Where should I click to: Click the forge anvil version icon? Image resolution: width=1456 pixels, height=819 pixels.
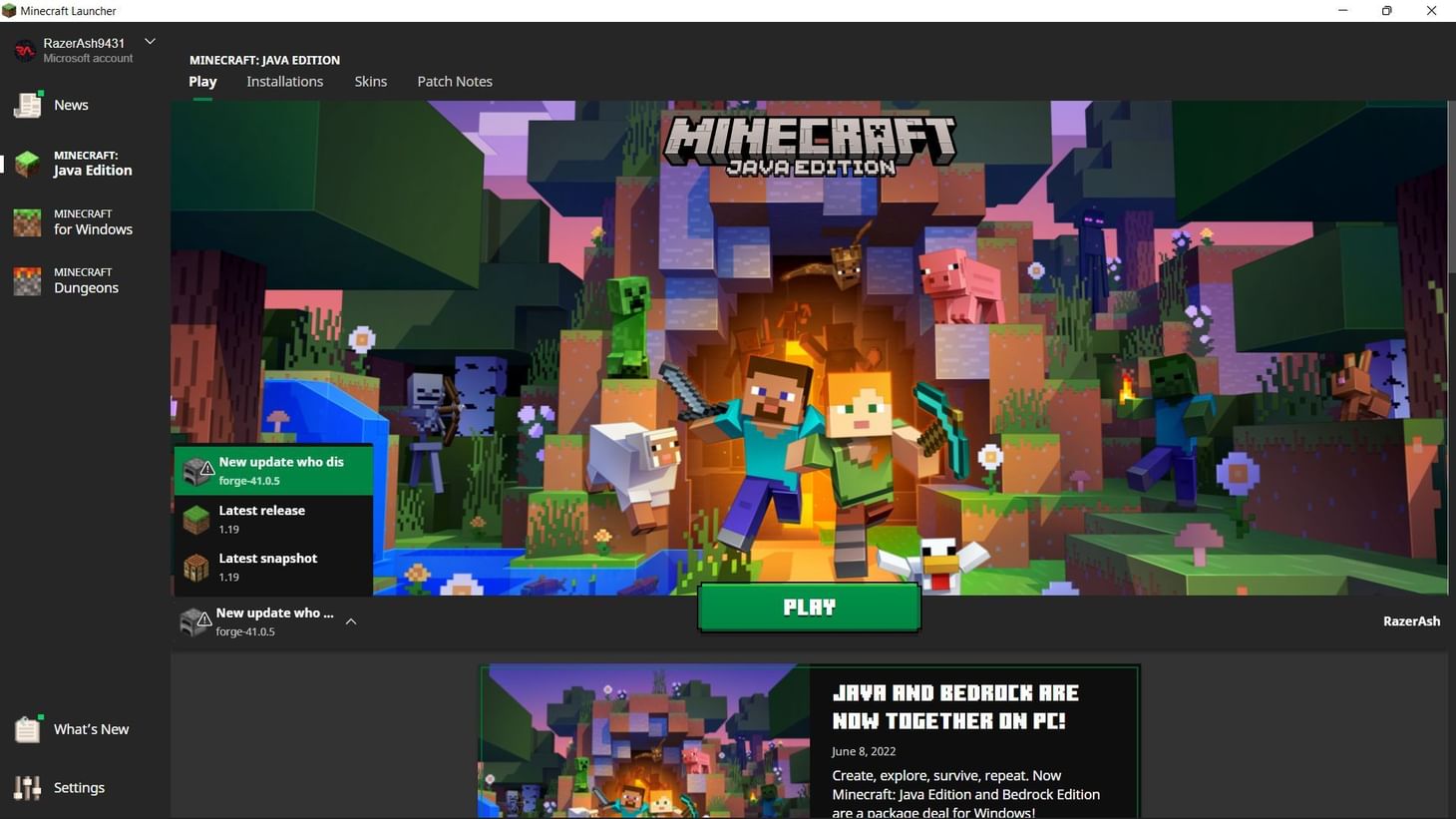click(x=196, y=470)
